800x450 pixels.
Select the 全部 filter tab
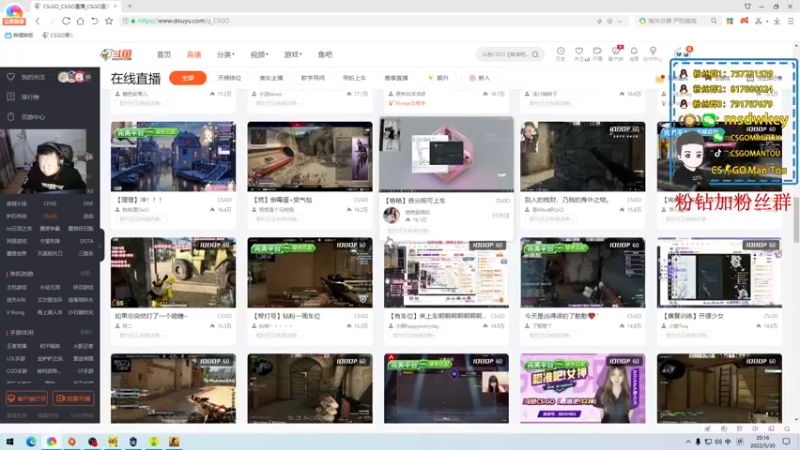(x=188, y=78)
